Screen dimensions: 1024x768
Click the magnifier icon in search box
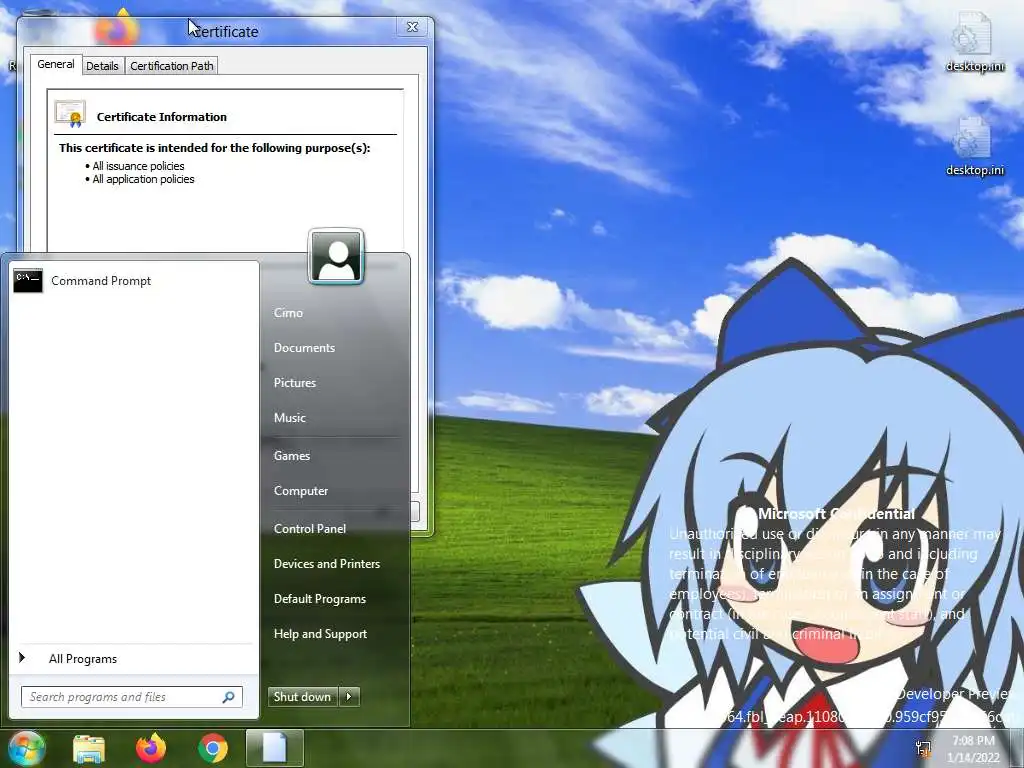click(x=229, y=697)
